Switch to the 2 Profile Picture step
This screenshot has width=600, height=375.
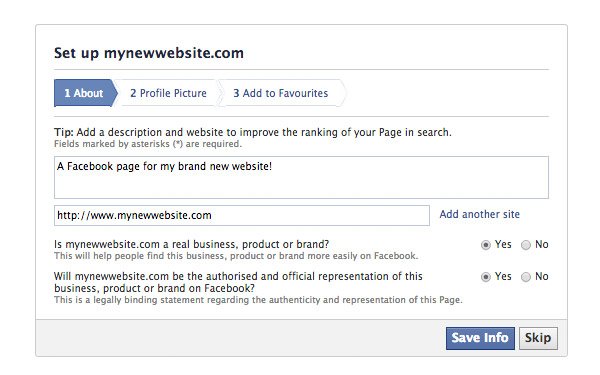click(168, 93)
